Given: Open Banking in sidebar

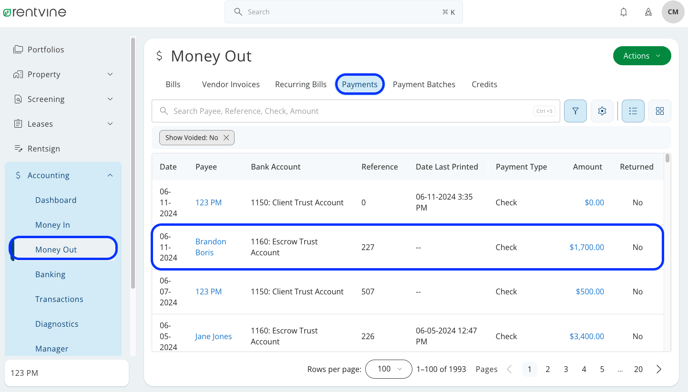Looking at the screenshot, I should pyautogui.click(x=50, y=274).
